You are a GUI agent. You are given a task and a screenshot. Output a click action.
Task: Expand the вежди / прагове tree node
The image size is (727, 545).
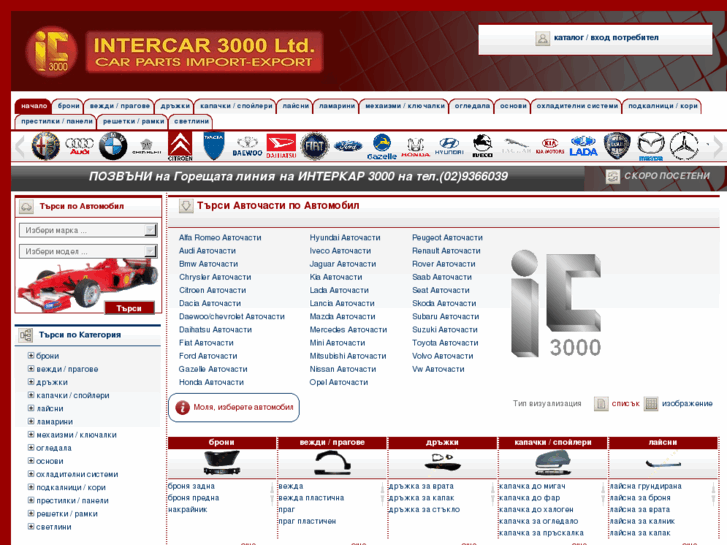[31, 369]
